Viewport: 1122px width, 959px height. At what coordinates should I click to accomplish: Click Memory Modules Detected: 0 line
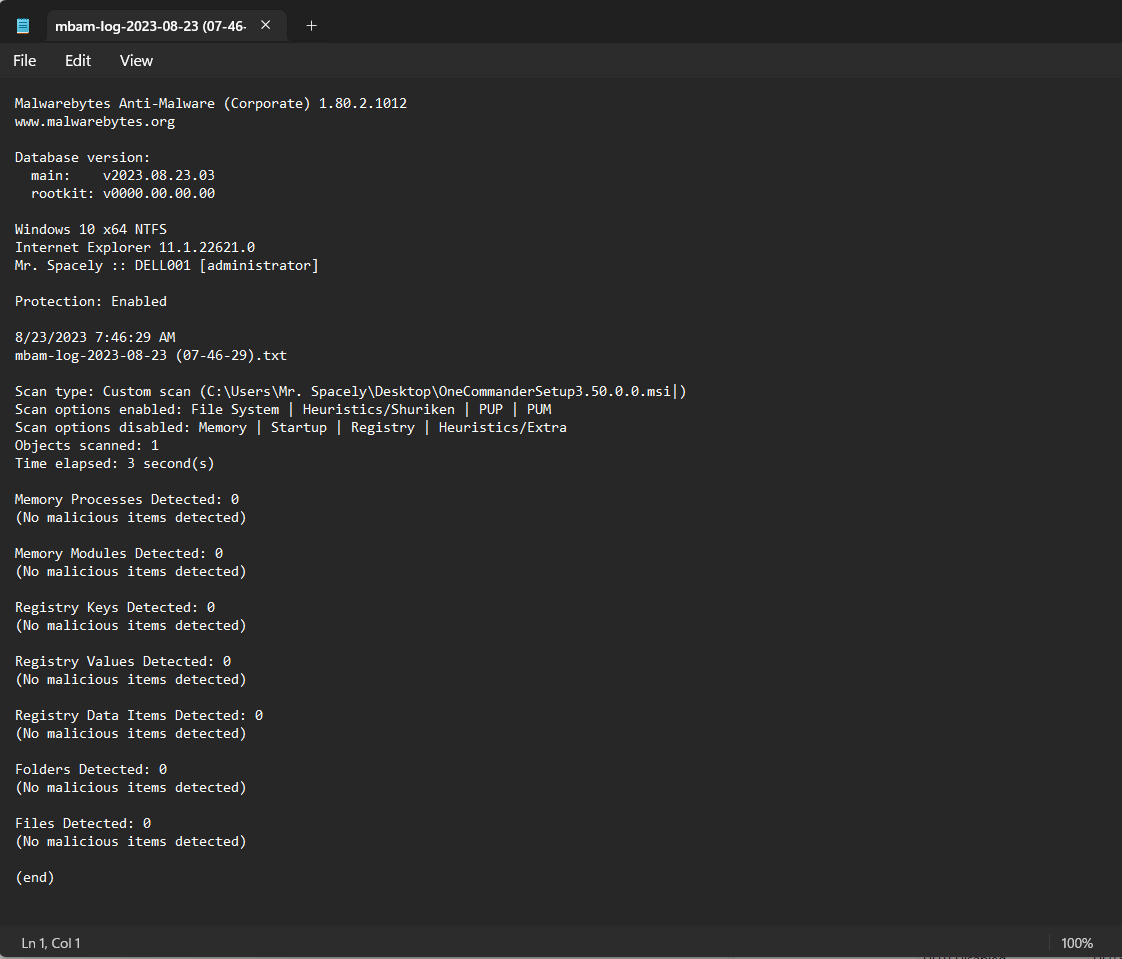119,553
